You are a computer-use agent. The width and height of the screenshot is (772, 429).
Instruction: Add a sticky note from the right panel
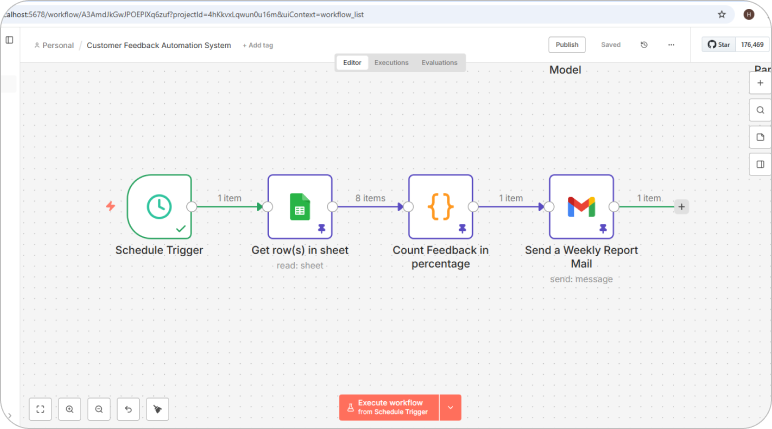coord(760,137)
